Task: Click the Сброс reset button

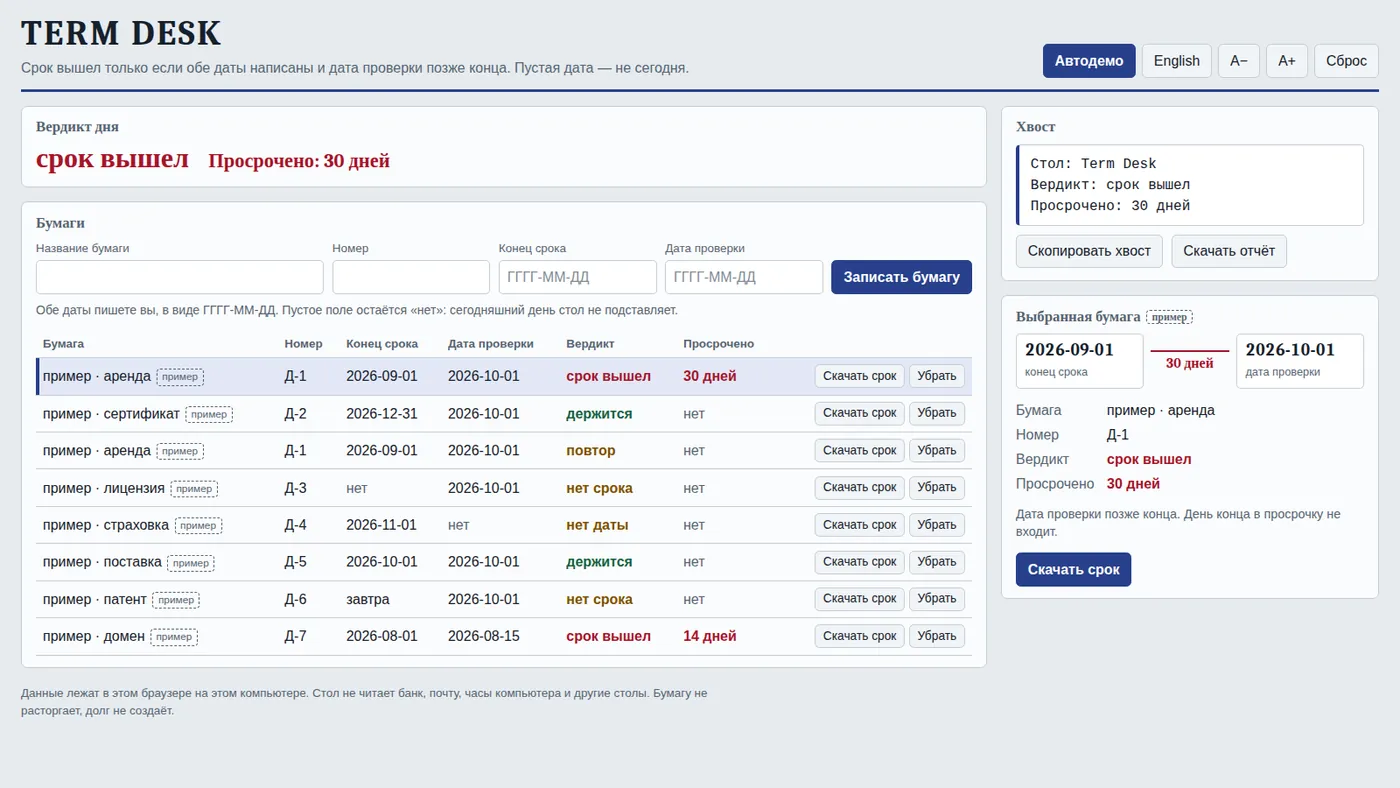Action: 1346,61
